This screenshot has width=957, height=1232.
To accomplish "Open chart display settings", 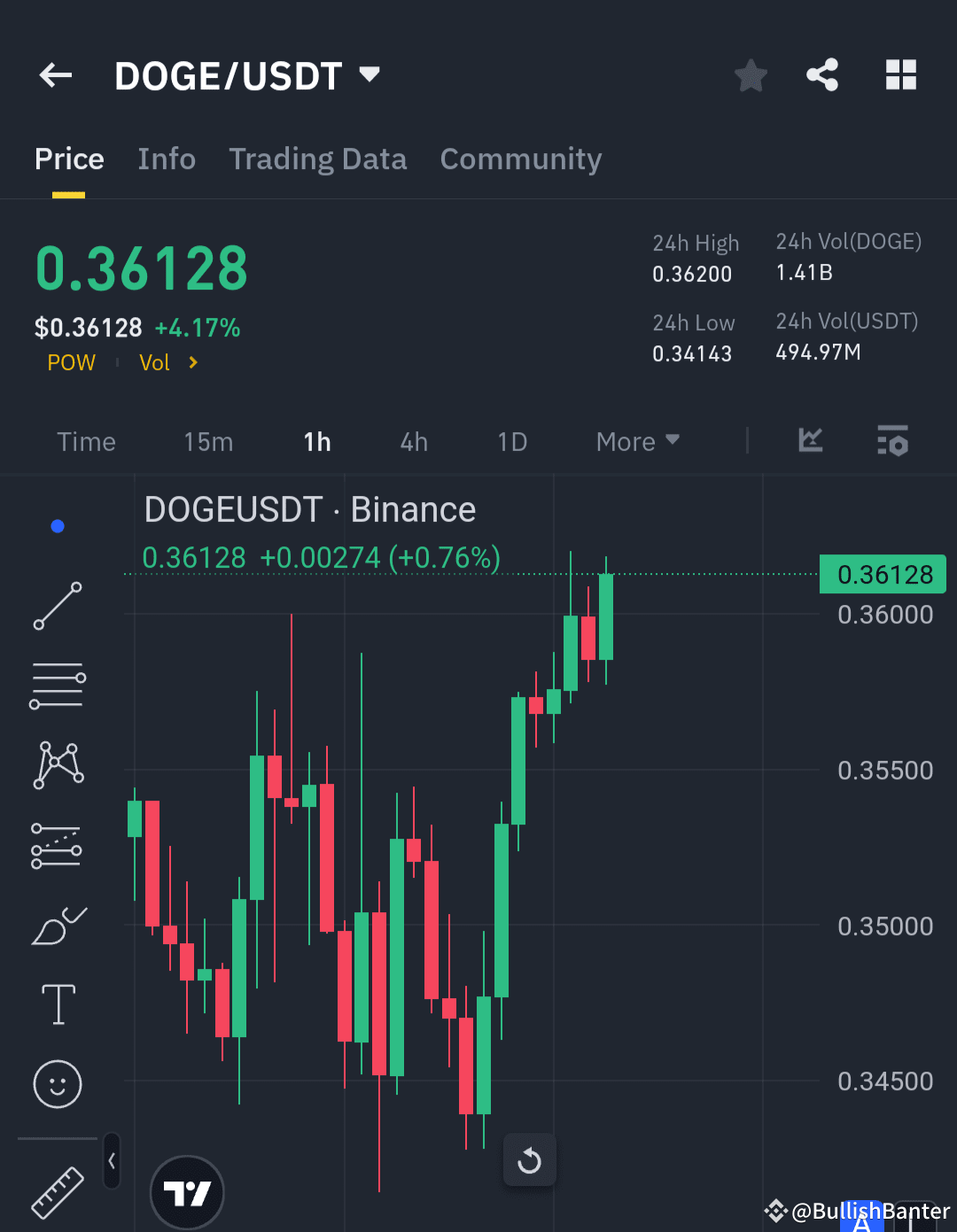I will coord(892,441).
